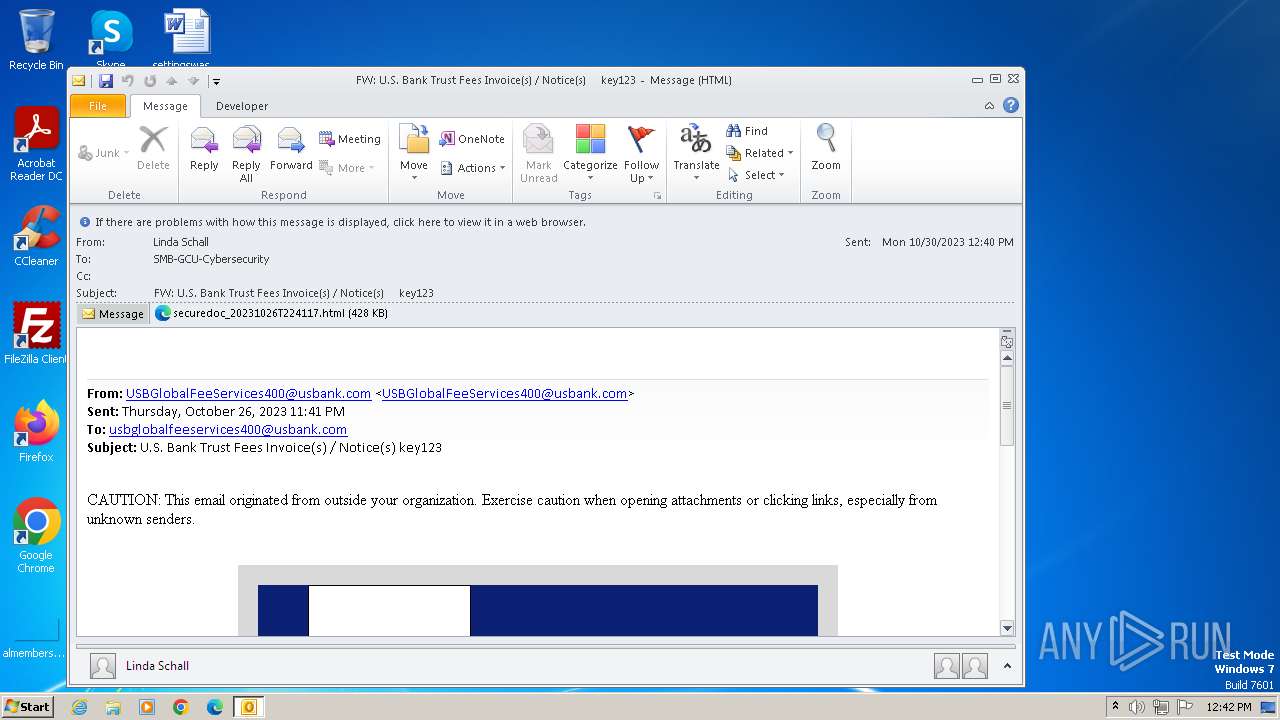Show hidden system tray icons
This screenshot has width=1280, height=720.
(1115, 707)
